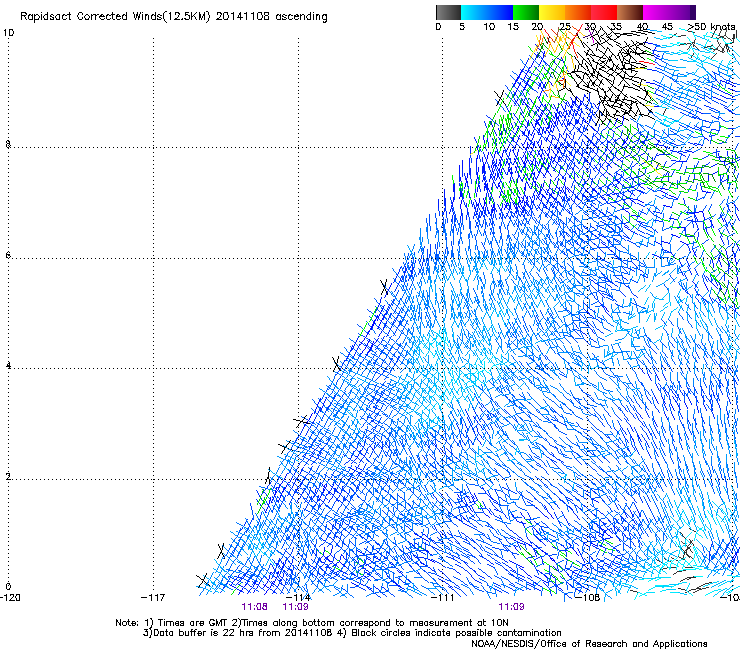
Task: Click the plot title 'Rapidscat Corrected Winds(12.5KM) 20141108 ascending'
Action: pyautogui.click(x=174, y=17)
